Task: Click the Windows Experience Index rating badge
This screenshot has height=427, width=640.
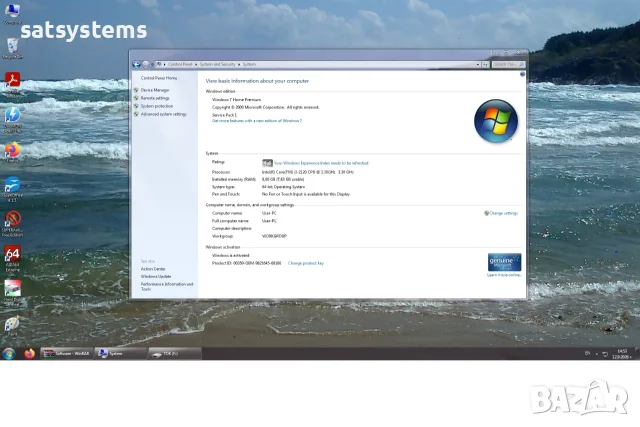Action: [x=267, y=163]
